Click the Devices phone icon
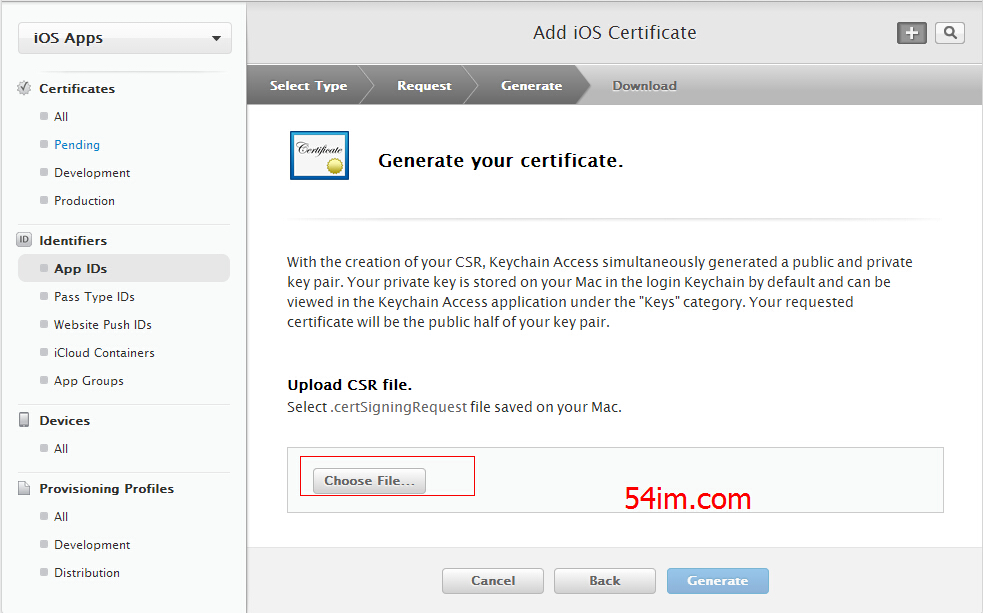 (24, 420)
